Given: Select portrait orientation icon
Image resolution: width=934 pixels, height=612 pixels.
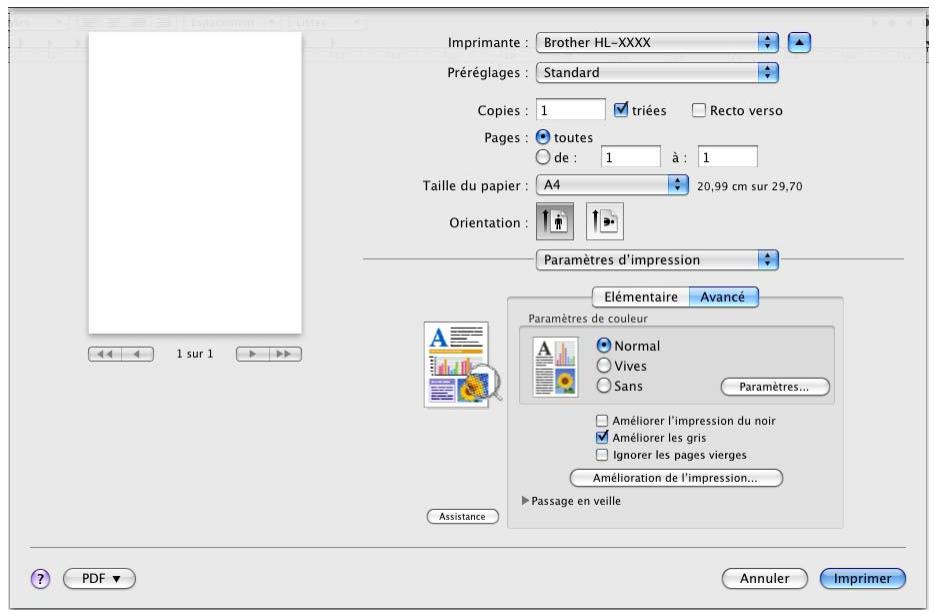Looking at the screenshot, I should click(555, 221).
